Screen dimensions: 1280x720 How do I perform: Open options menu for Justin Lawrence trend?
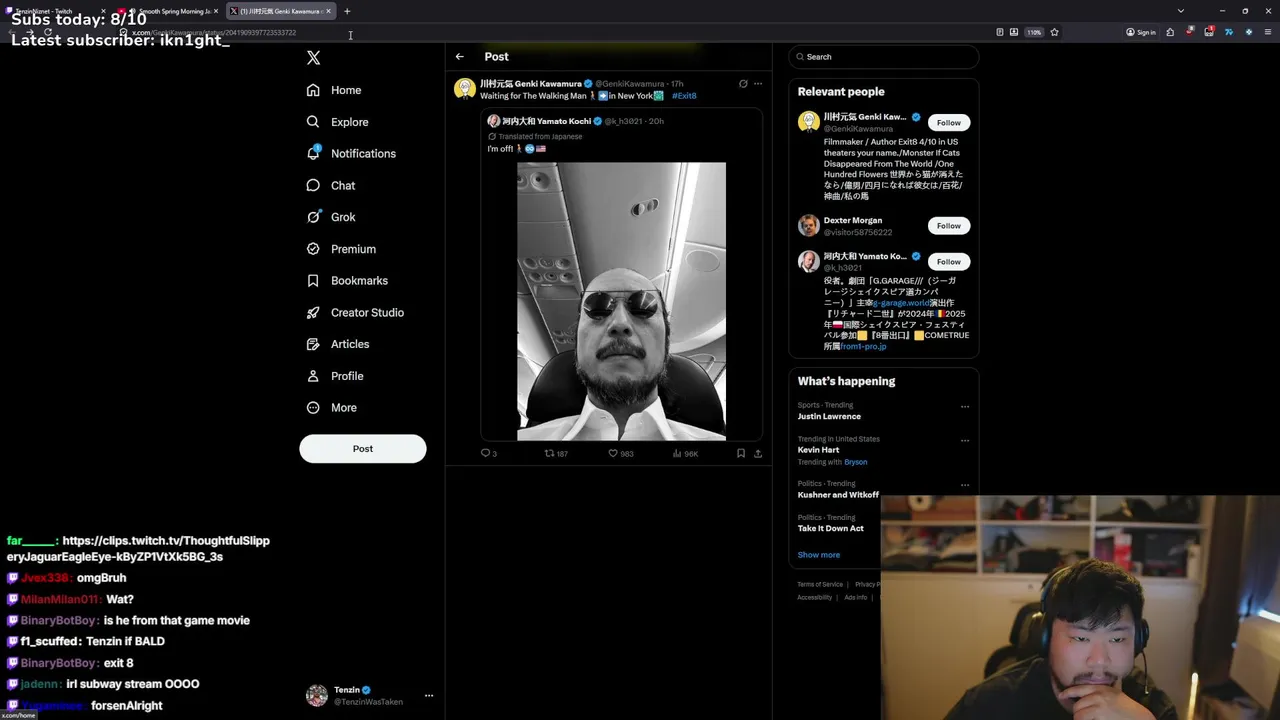click(965, 407)
